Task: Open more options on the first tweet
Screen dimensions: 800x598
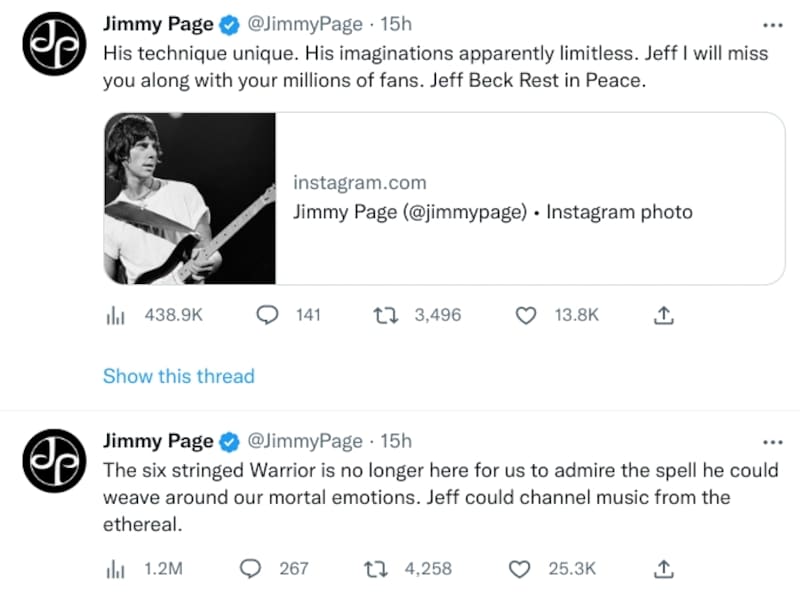Action: [x=772, y=25]
